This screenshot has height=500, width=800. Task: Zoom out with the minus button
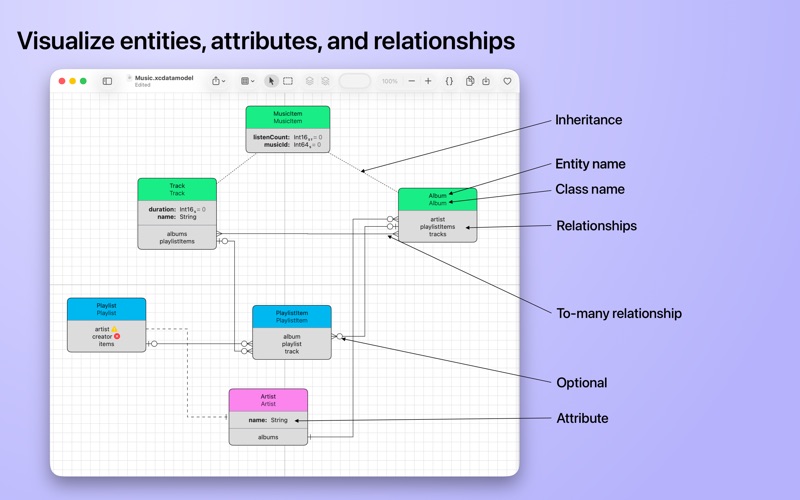click(412, 81)
